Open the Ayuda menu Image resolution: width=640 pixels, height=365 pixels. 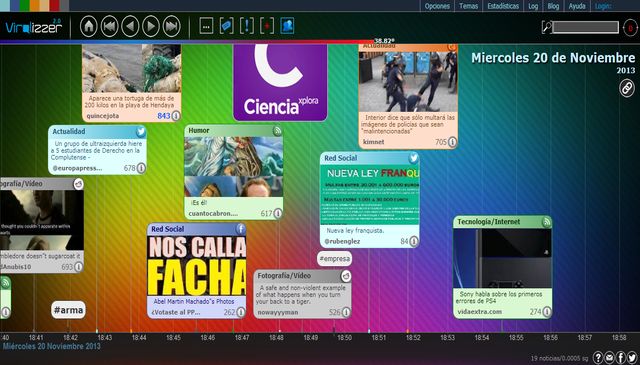point(577,6)
